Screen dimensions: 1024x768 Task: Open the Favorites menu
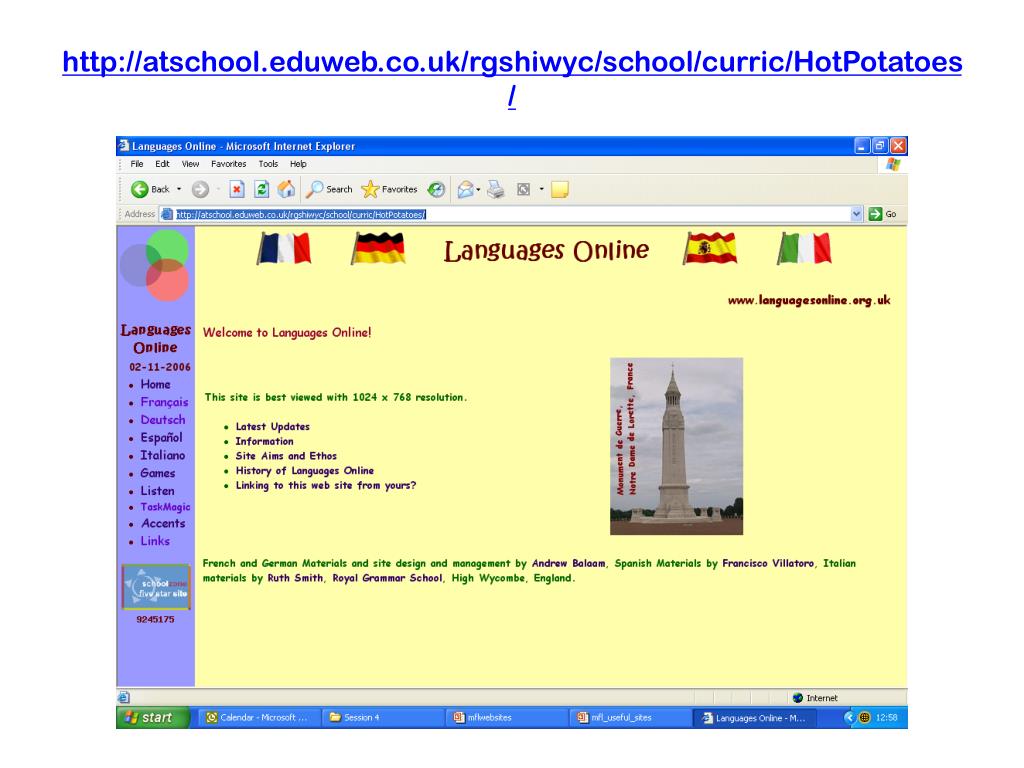pos(229,164)
